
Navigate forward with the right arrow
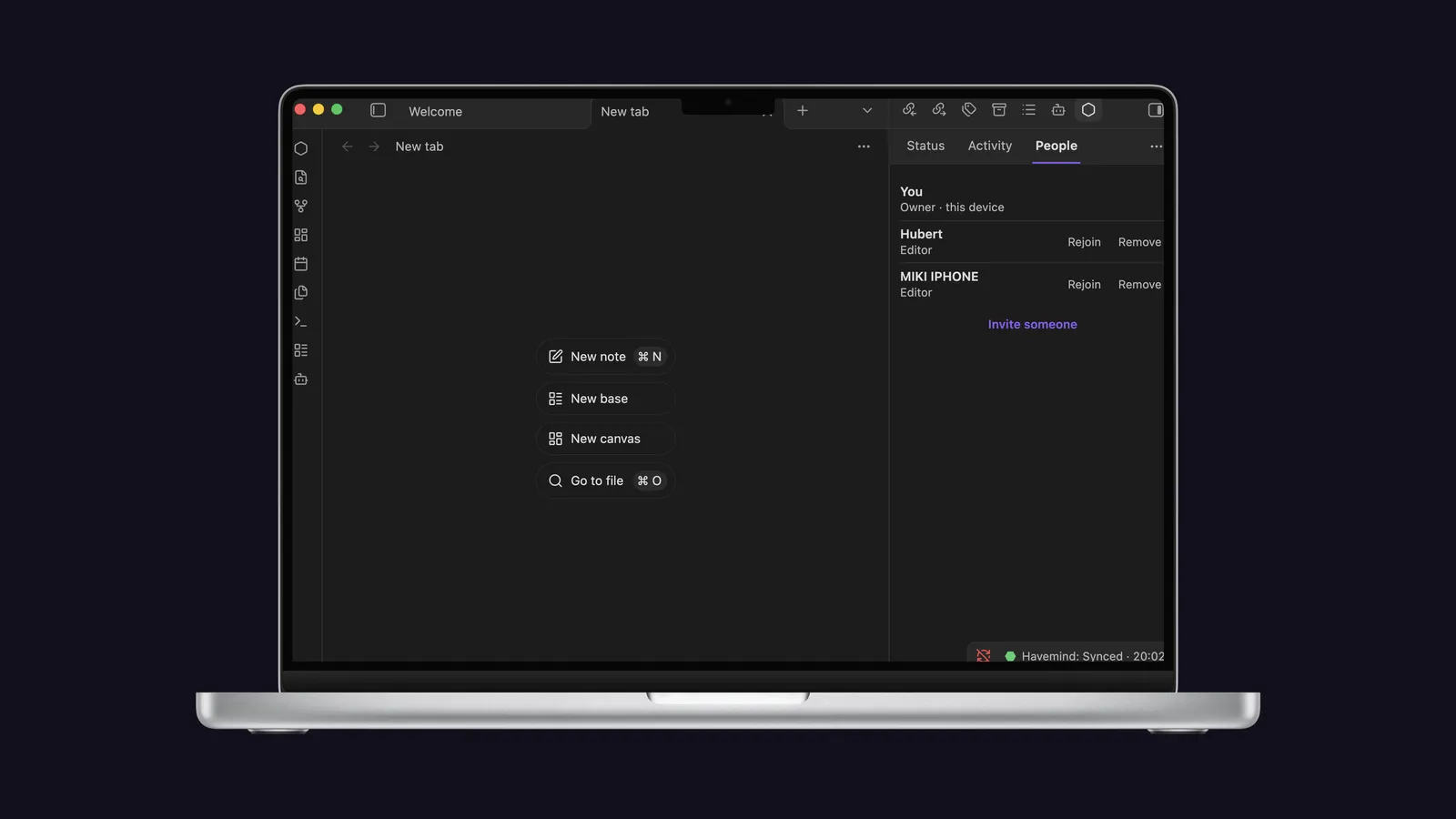pyautogui.click(x=374, y=147)
